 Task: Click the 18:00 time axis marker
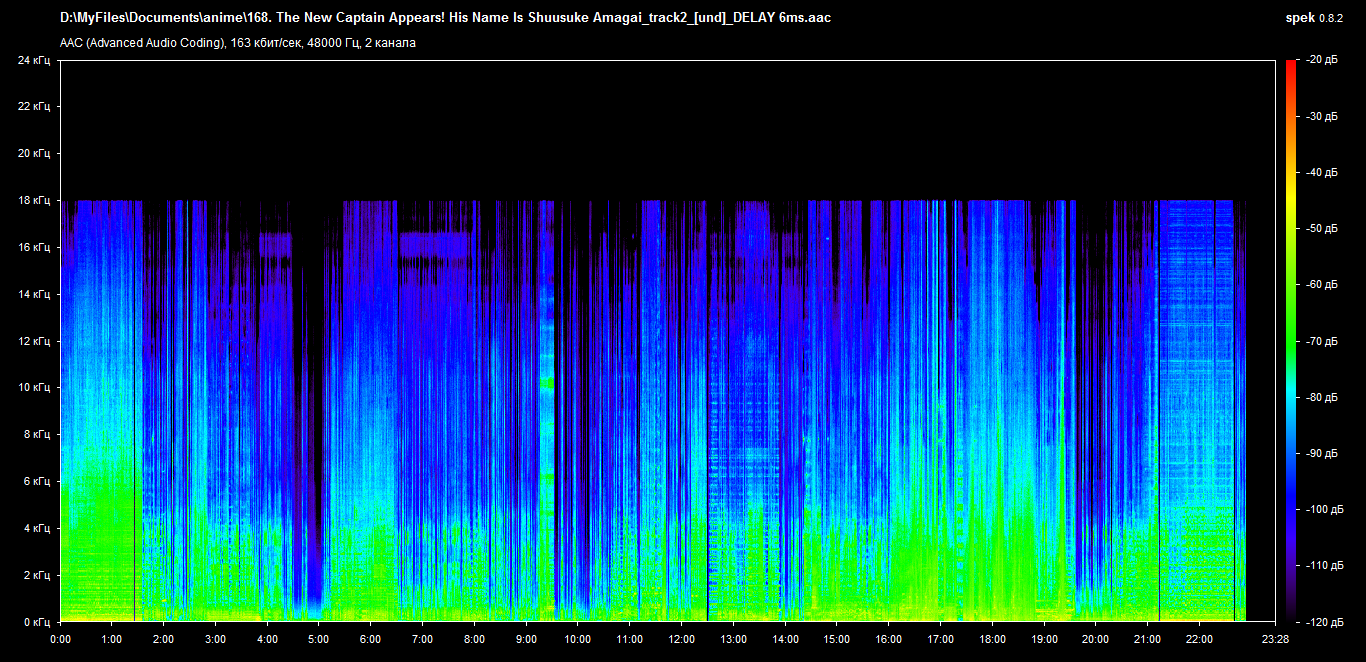point(992,639)
